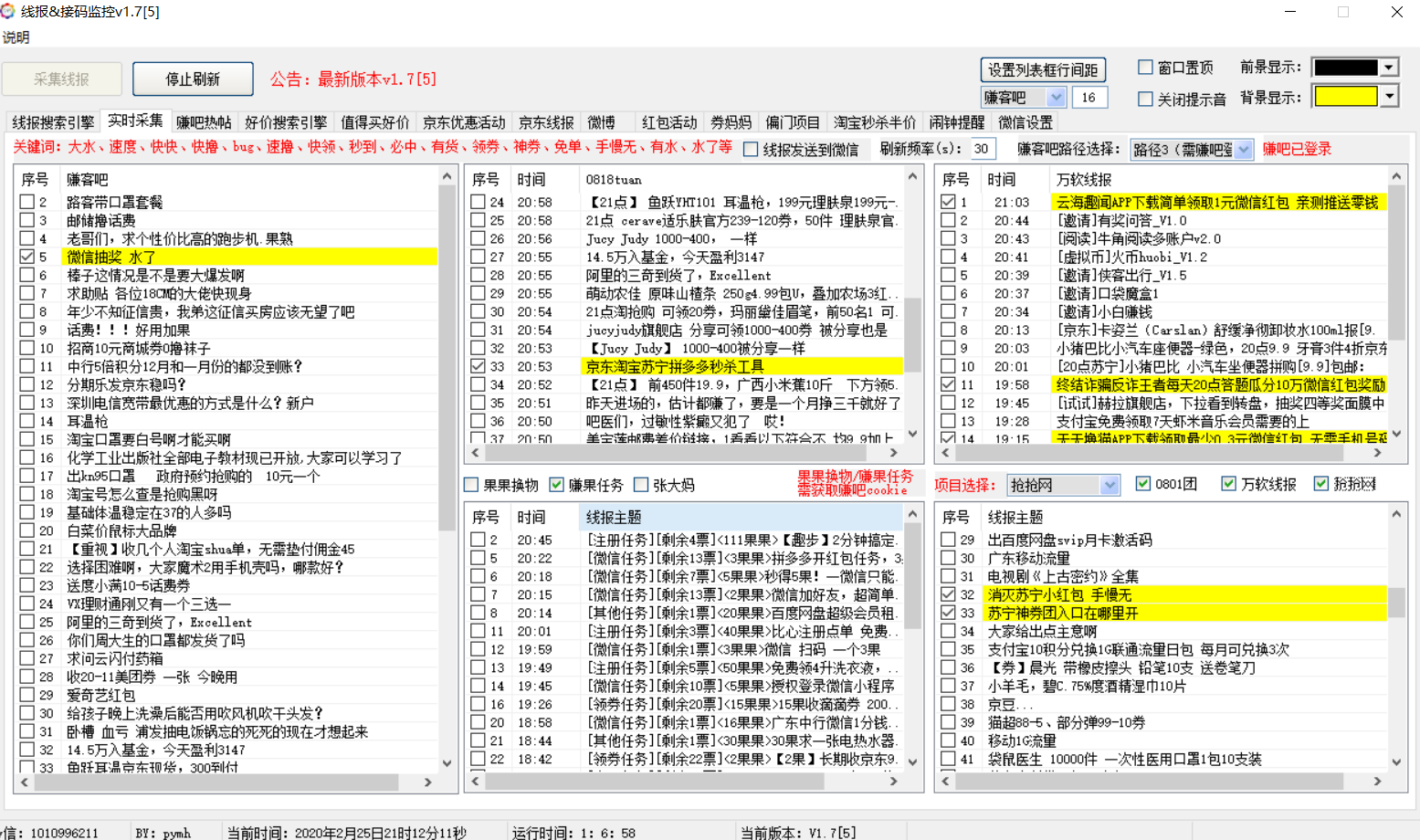Click 万软线报 list horizontal scroll-left arrow
Viewport: 1420px width, 840px height.
click(946, 452)
